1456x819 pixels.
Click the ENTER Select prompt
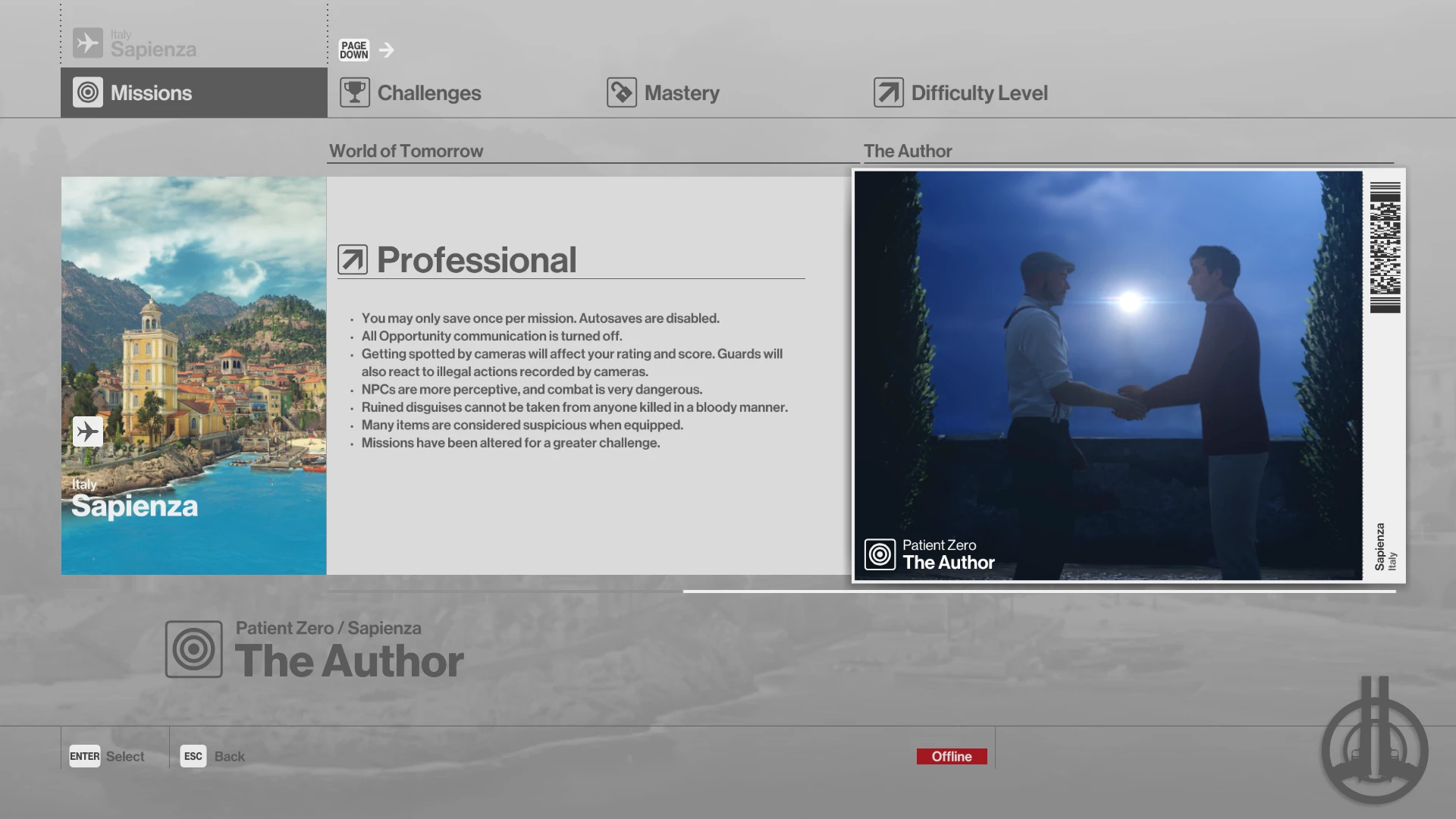click(107, 756)
